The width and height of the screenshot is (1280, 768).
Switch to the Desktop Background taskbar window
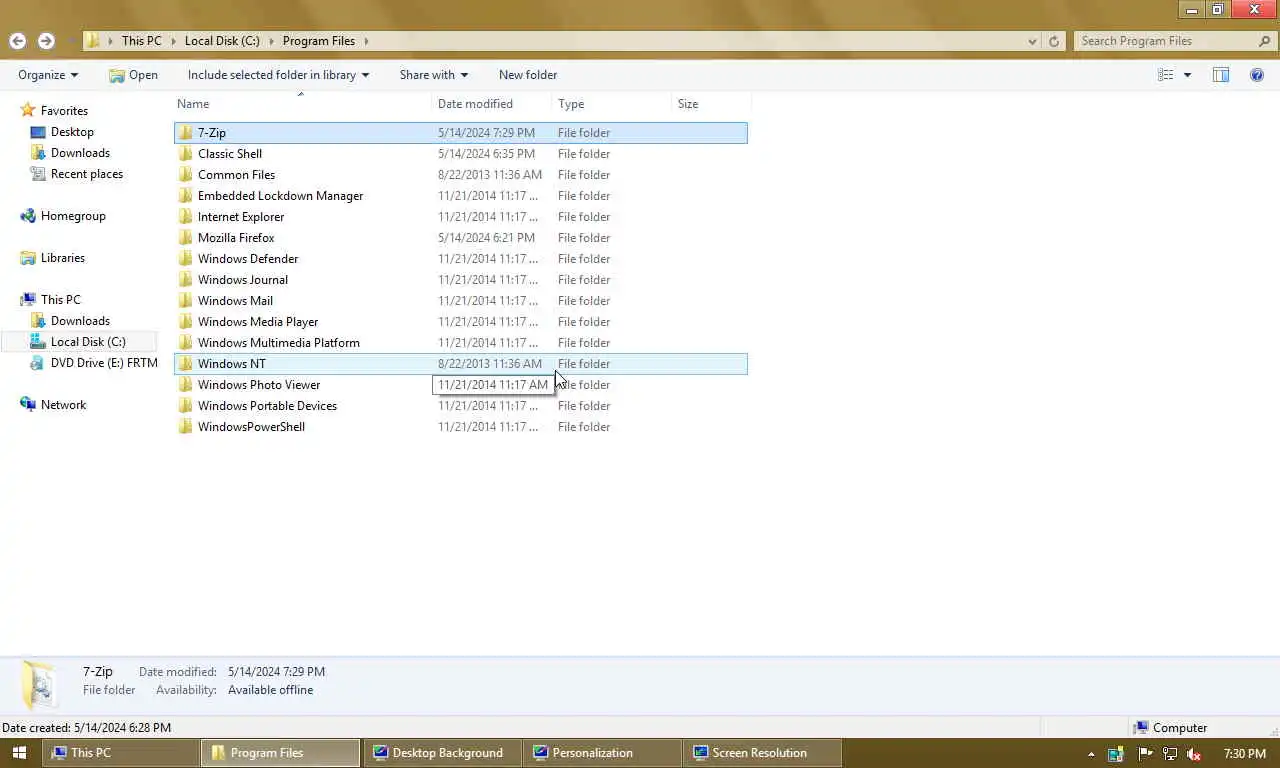click(441, 753)
